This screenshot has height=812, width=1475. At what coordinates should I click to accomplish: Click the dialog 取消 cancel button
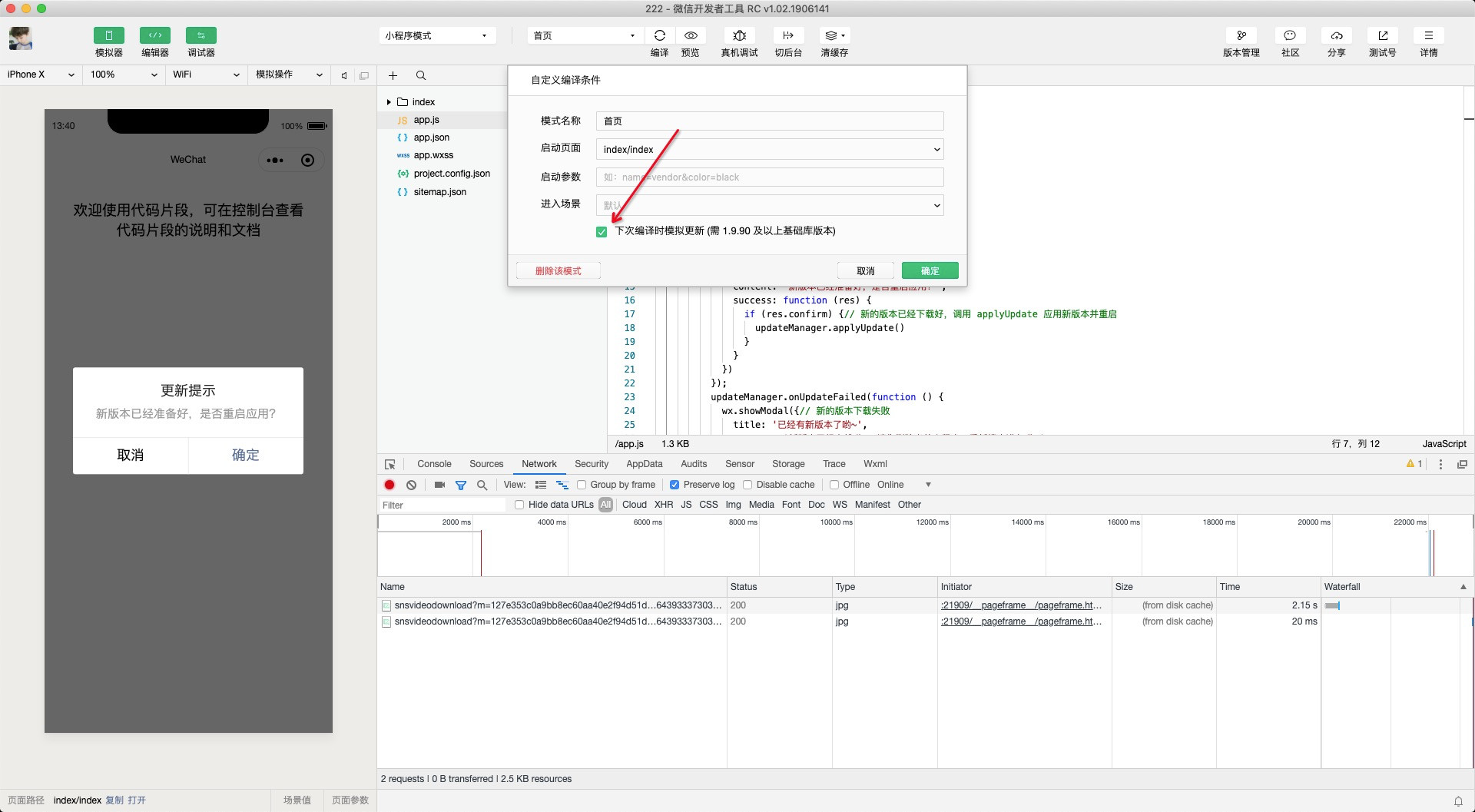click(x=866, y=270)
